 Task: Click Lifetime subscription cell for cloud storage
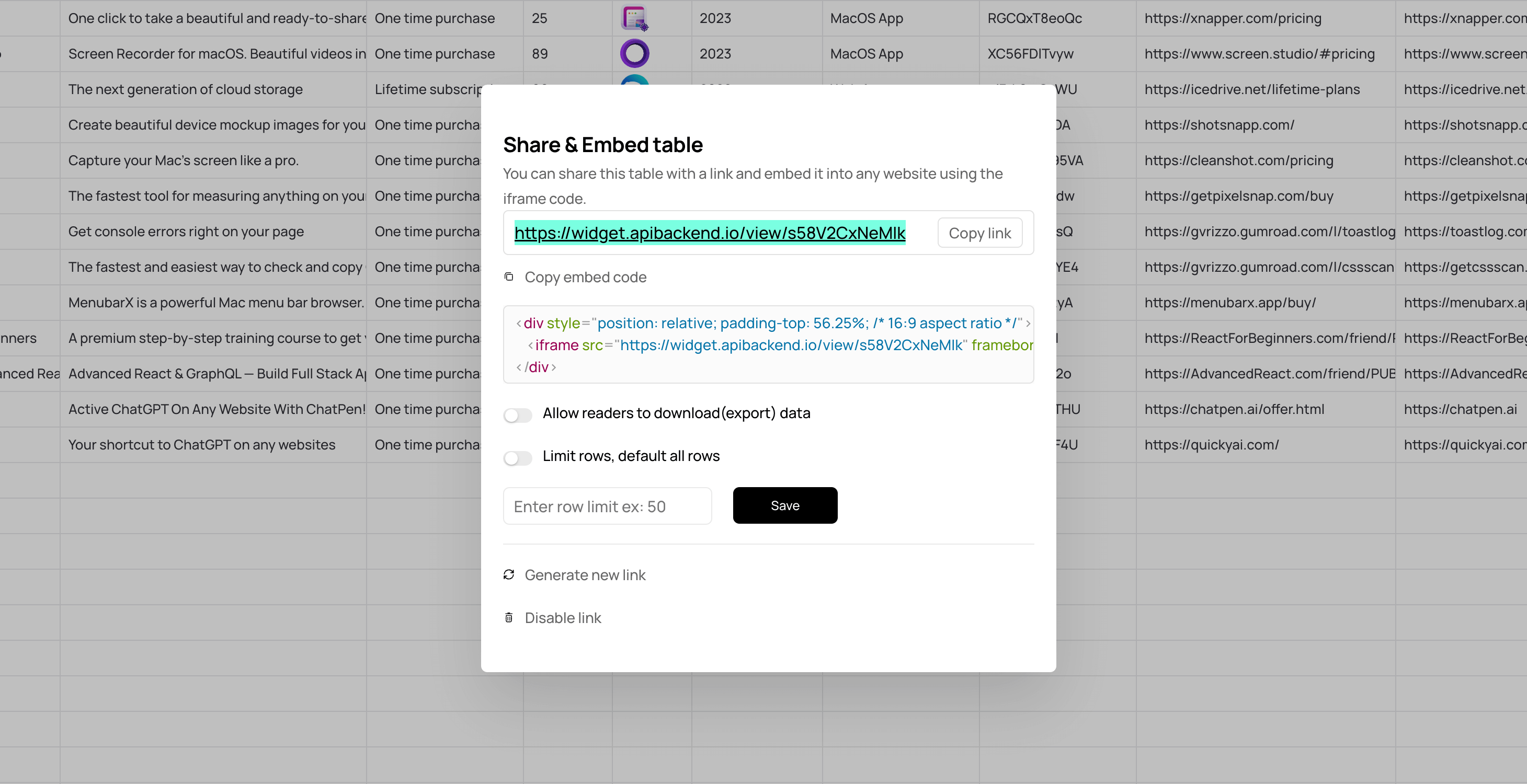(424, 89)
